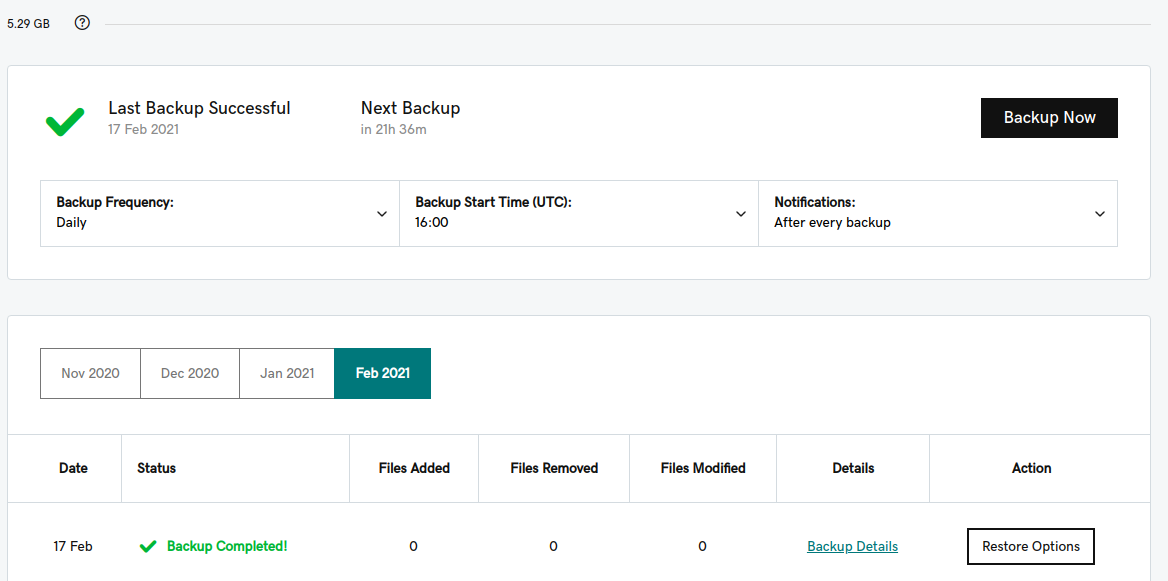Click the Next Backup heading
1168x581 pixels.
click(410, 108)
